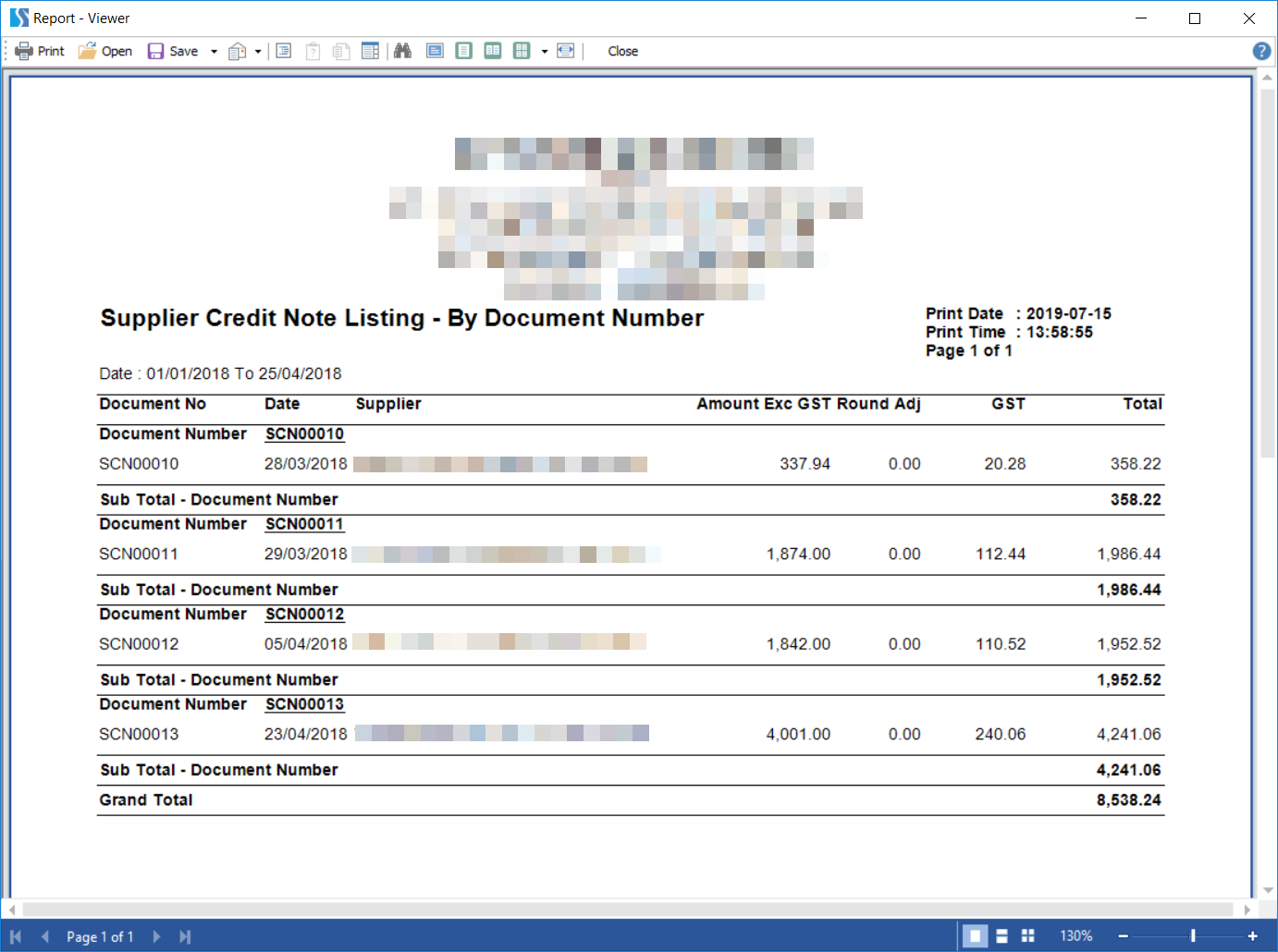Select multiple pages view in toolbar
Screen dimensions: 1278x952
(x=522, y=51)
